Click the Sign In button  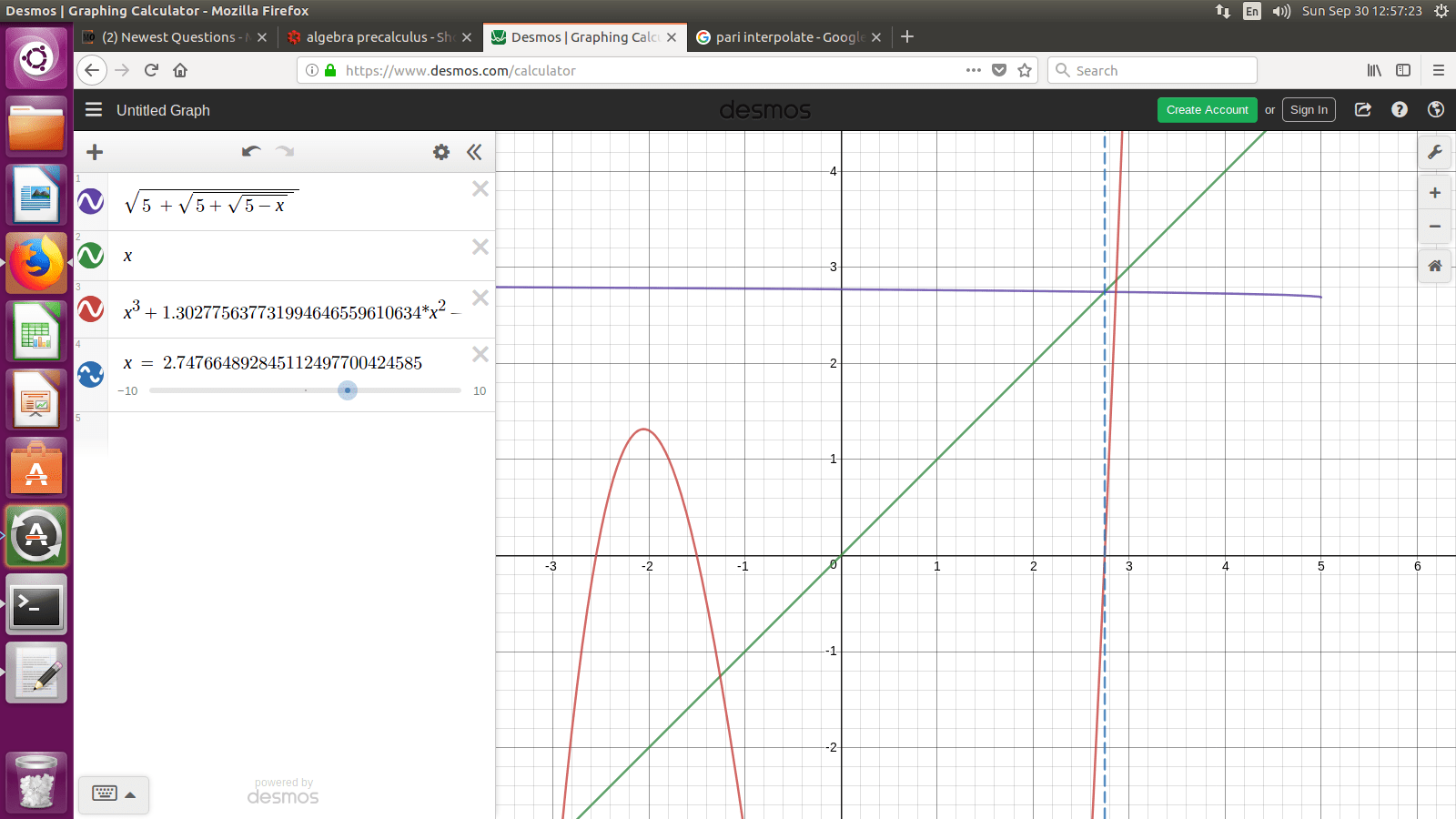point(1309,109)
